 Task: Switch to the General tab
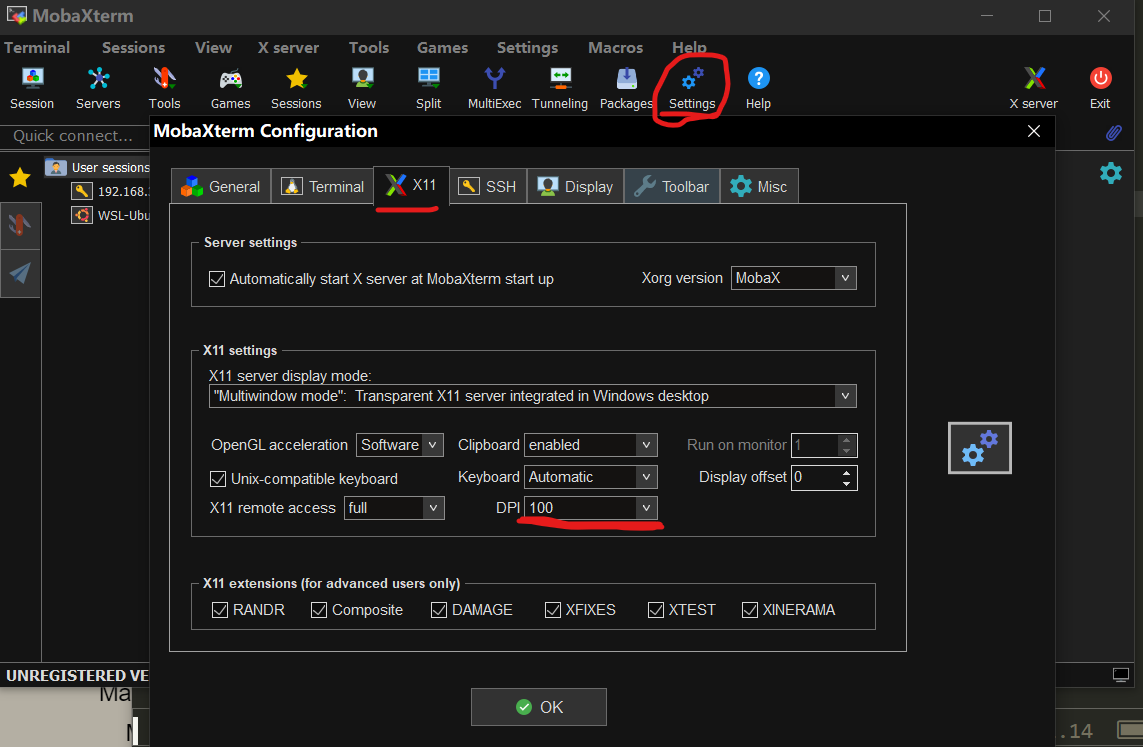point(221,187)
